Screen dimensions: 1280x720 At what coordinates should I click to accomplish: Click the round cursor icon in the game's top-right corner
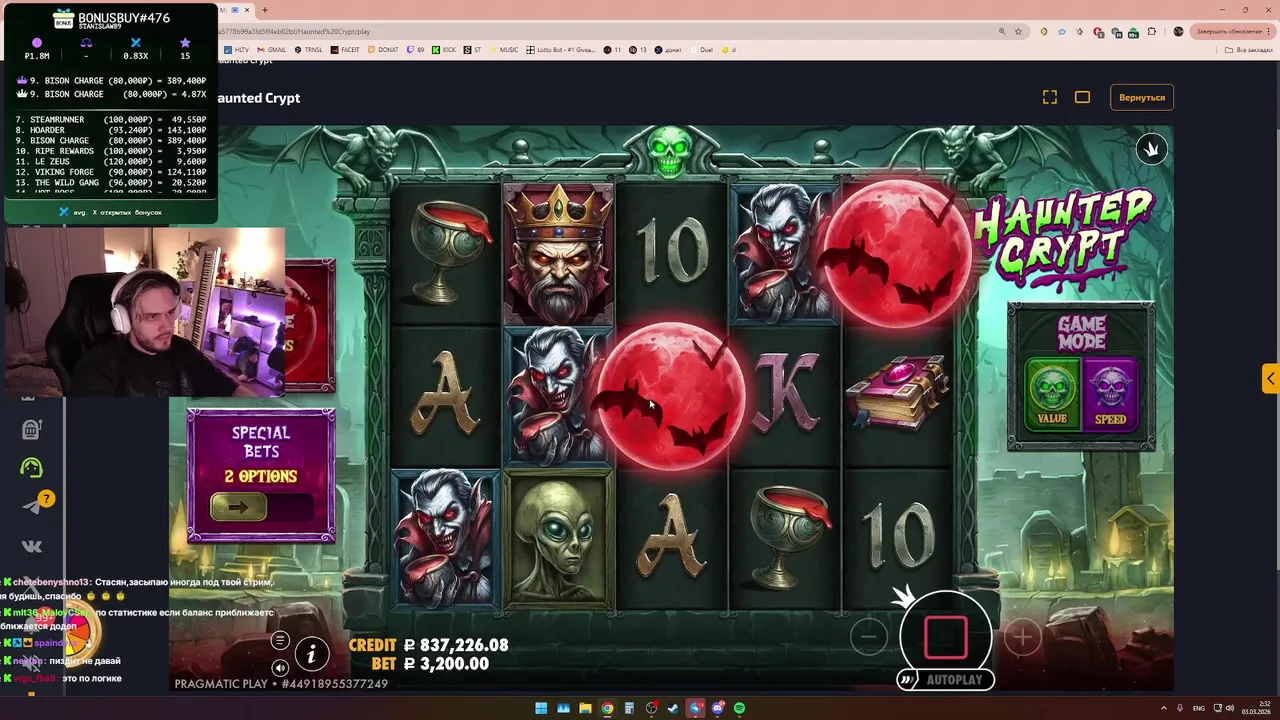[1151, 149]
